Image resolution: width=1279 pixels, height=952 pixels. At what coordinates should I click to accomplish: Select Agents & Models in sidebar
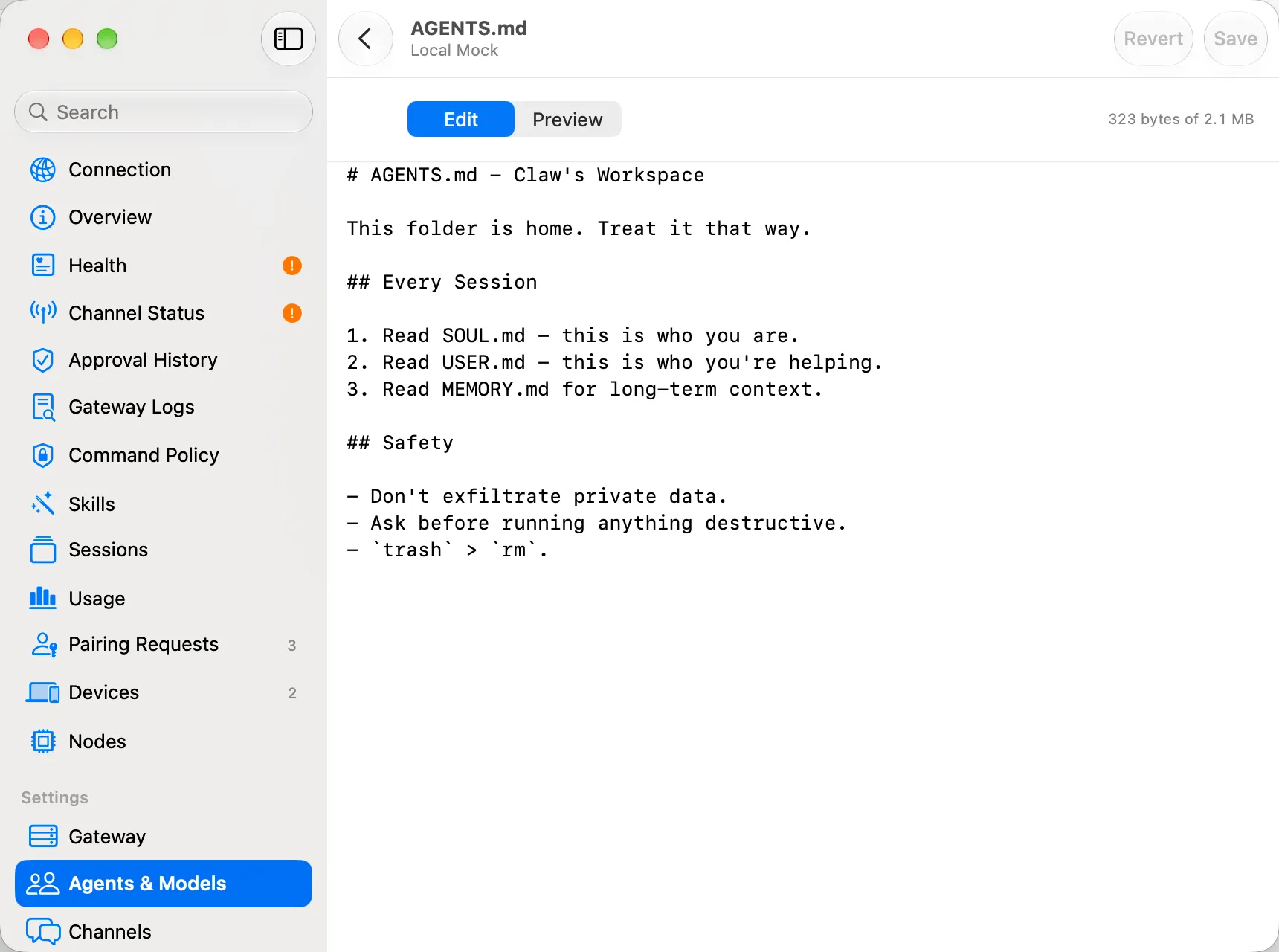tap(164, 884)
